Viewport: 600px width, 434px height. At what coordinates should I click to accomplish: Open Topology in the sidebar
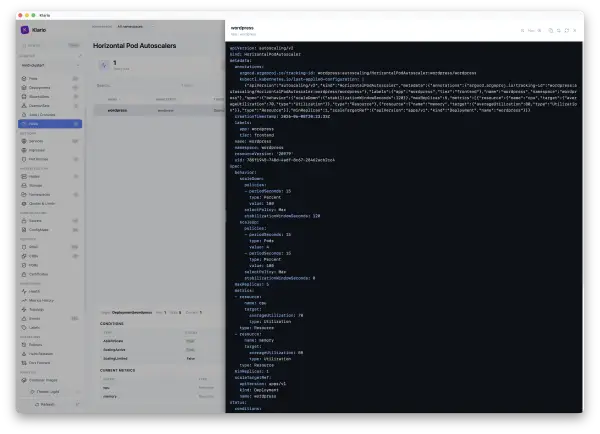[50, 310]
